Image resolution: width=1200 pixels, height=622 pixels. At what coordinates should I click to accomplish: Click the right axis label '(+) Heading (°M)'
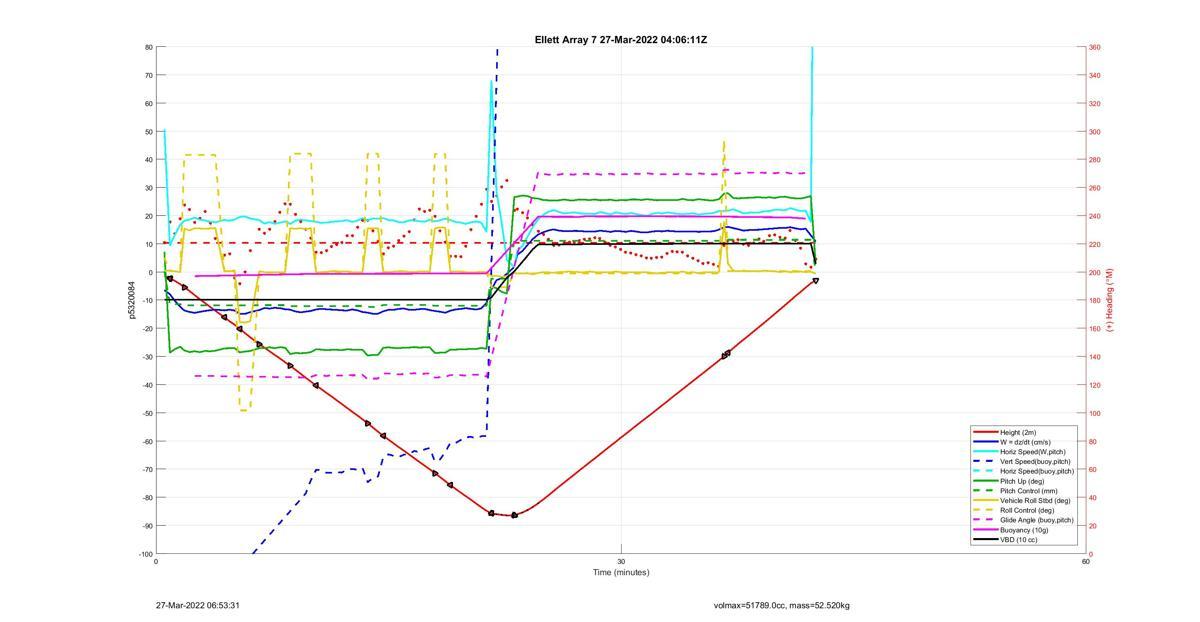(x=1110, y=300)
